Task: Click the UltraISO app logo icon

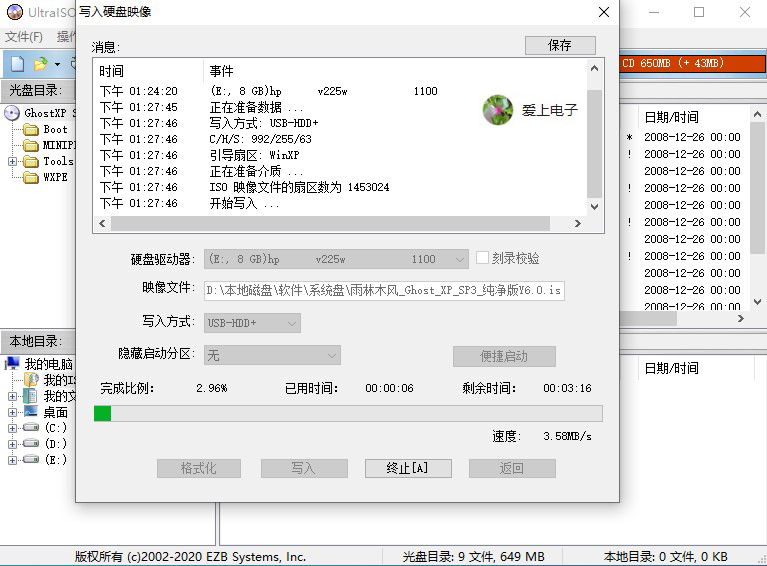Action: click(15, 12)
